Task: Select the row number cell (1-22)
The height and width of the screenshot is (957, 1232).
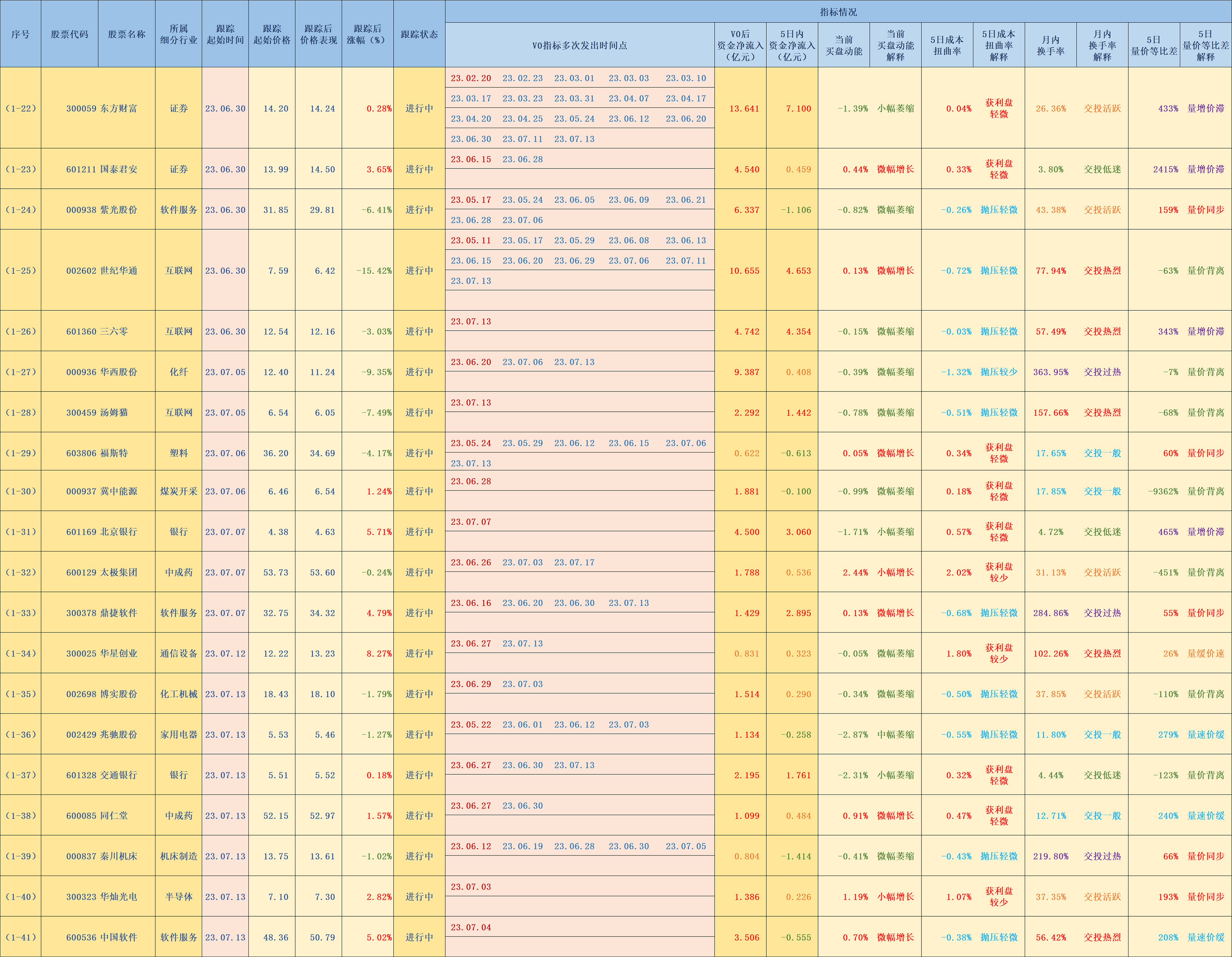Action: [x=20, y=108]
